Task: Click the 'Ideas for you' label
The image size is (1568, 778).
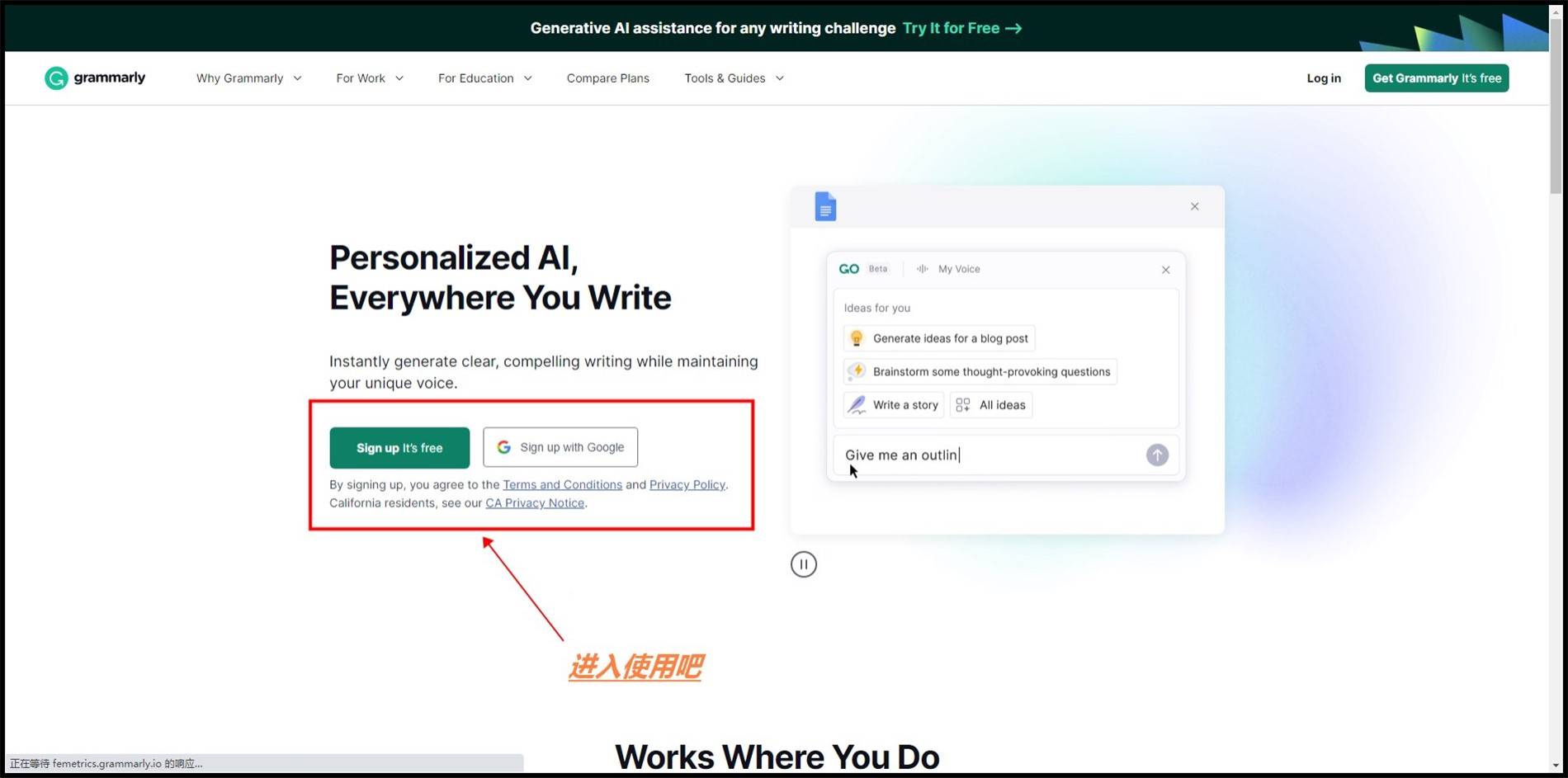Action: click(x=876, y=308)
